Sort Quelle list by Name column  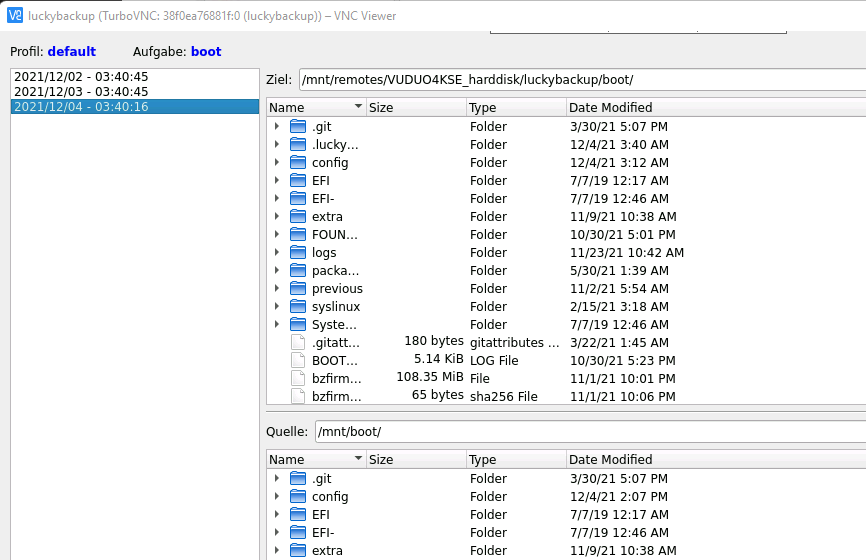tap(316, 459)
